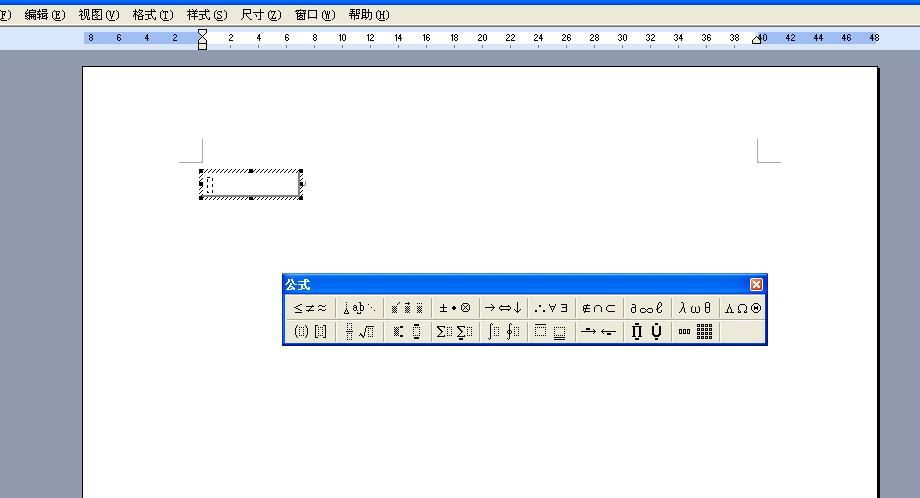920x498 pixels.
Task: Open the uppercase Greek palette (ΛΩ)
Action: pyautogui.click(x=742, y=308)
